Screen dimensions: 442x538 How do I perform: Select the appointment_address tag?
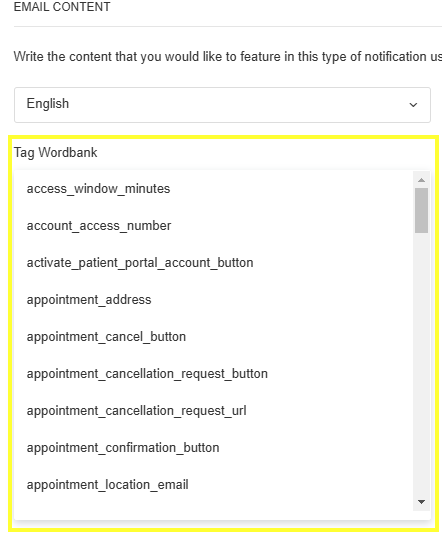(89, 300)
